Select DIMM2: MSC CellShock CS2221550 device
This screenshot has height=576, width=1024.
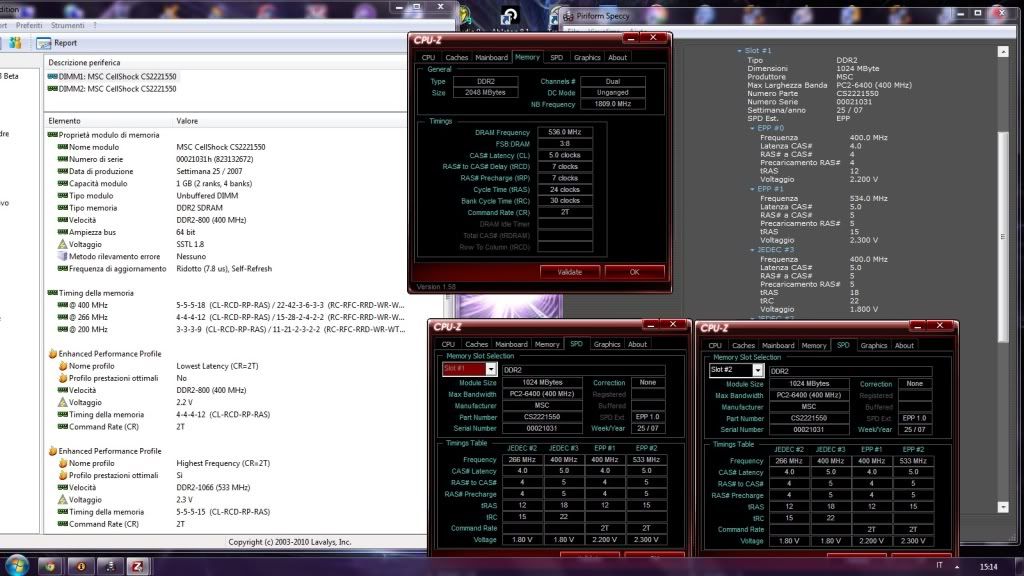coord(112,88)
